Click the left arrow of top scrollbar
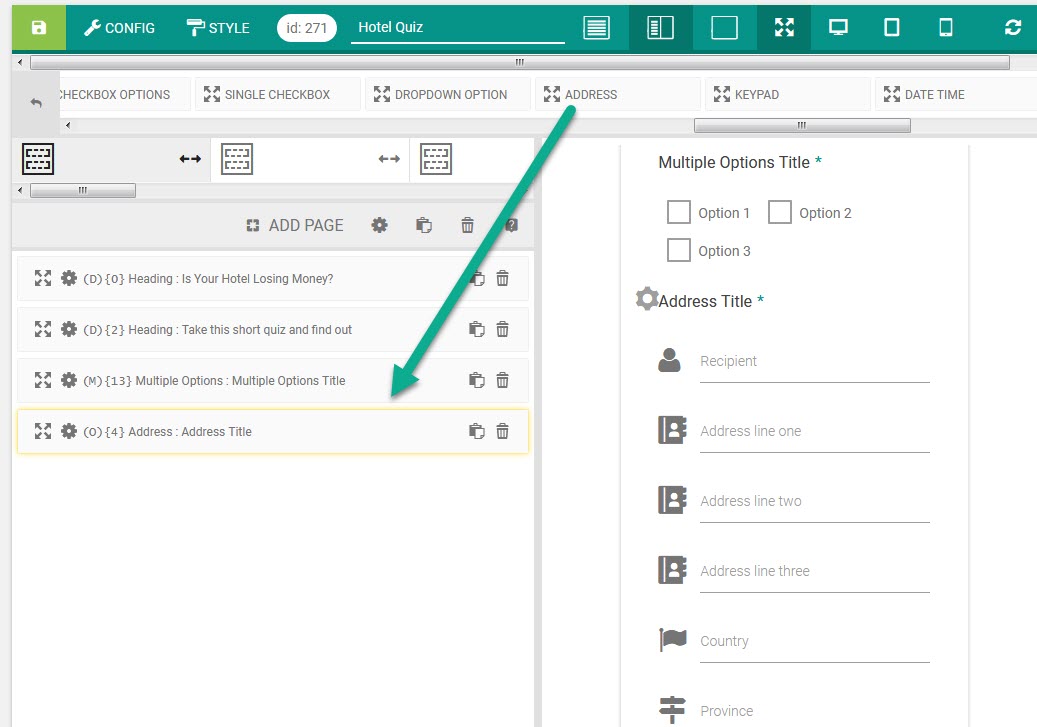Image resolution: width=1037 pixels, height=727 pixels. click(20, 62)
